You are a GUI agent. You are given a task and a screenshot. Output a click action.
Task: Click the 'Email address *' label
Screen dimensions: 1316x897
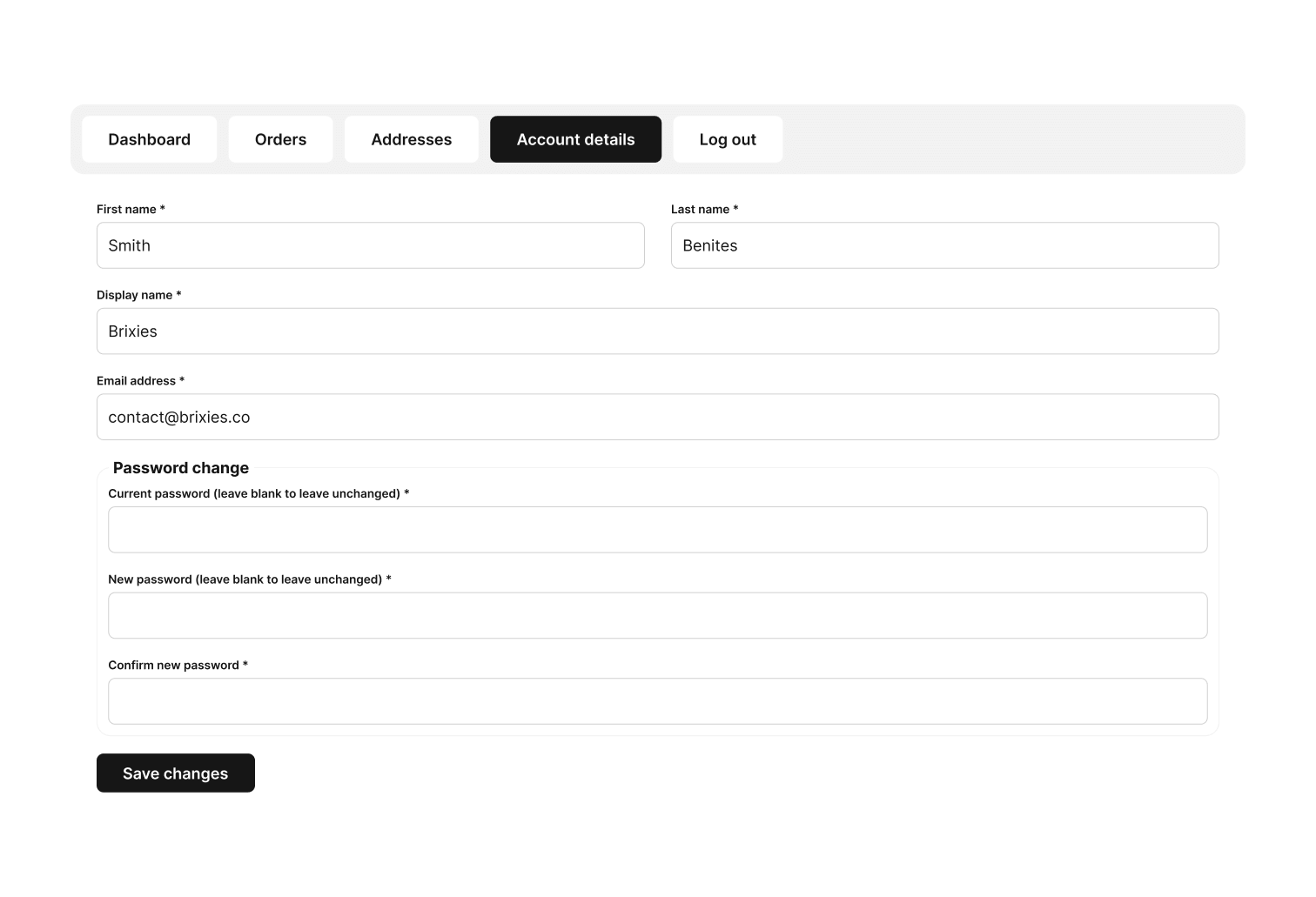coord(140,381)
